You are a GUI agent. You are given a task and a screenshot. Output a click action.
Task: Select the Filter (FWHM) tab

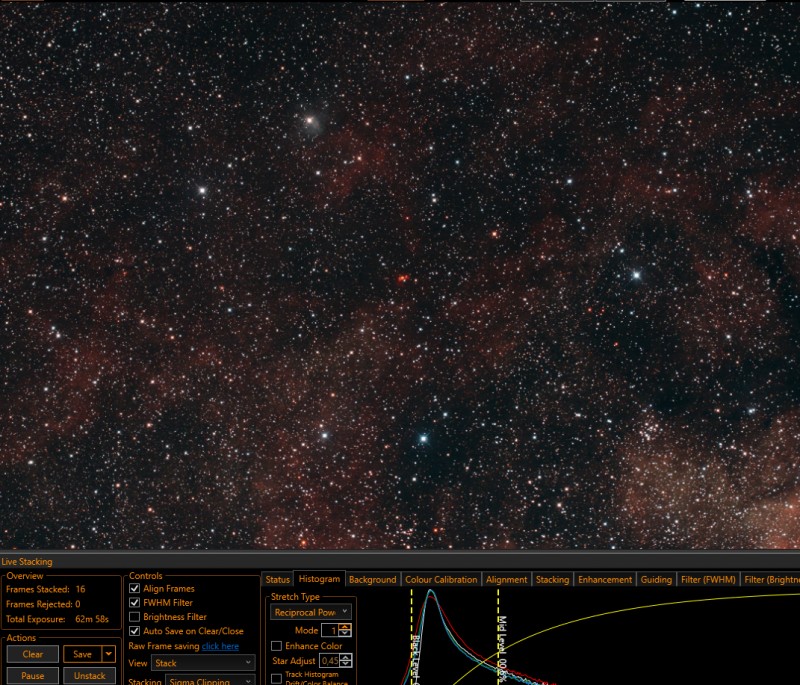tap(708, 579)
